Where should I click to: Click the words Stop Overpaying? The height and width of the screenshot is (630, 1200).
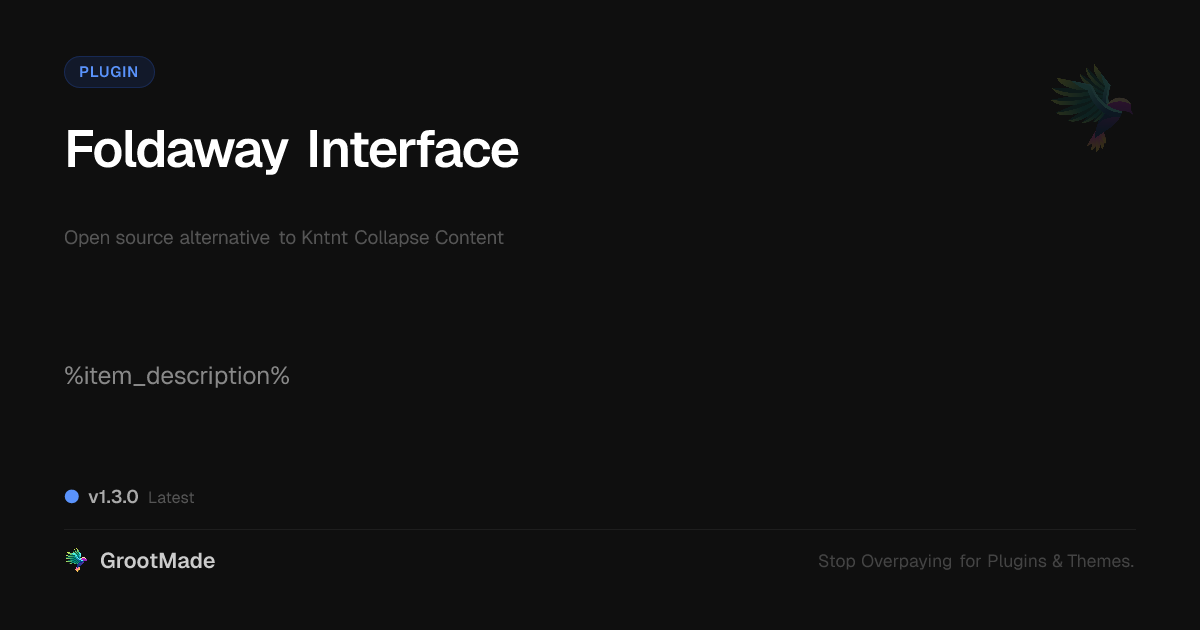(885, 562)
